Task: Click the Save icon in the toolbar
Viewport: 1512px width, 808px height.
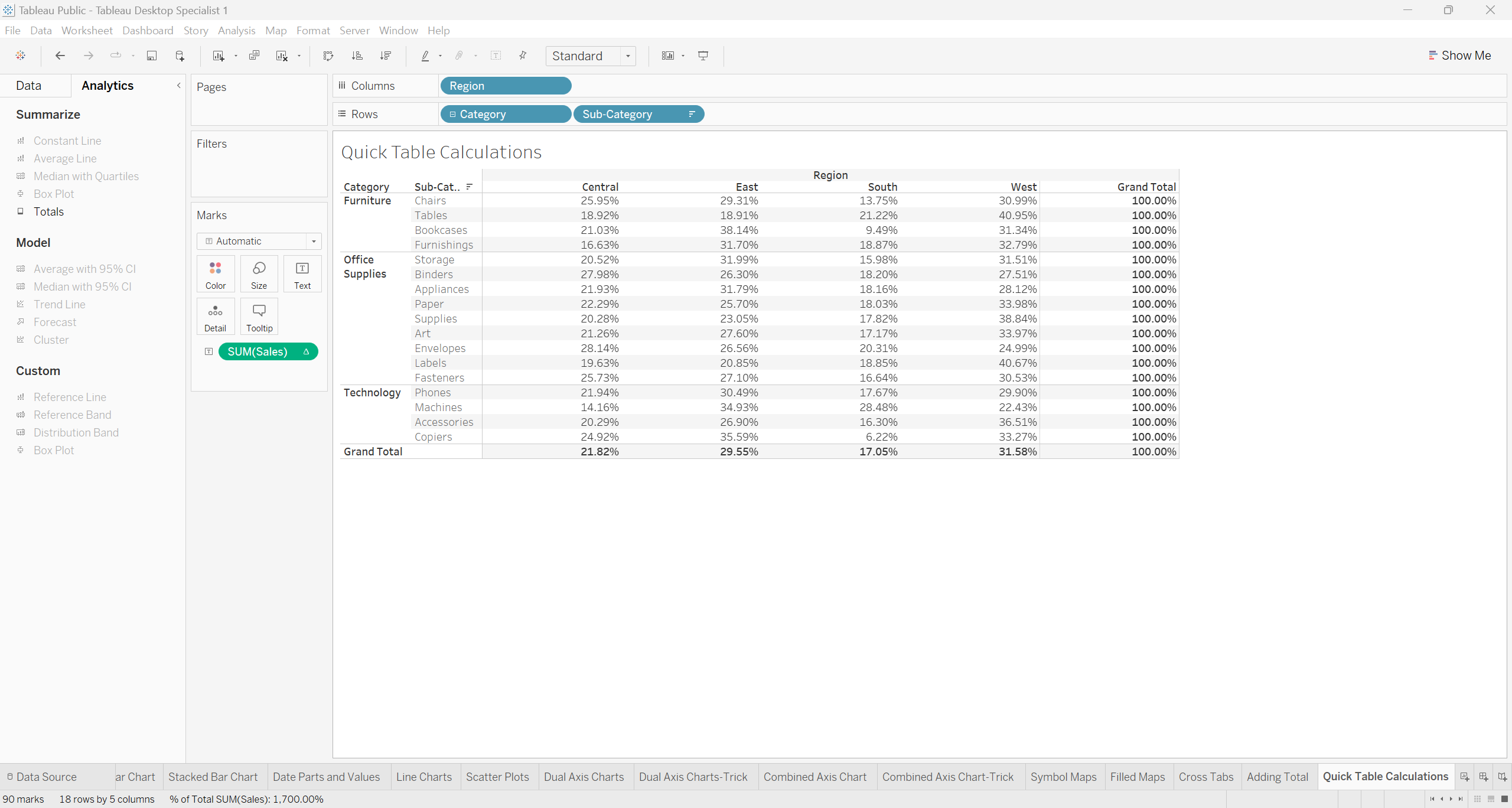Action: pos(152,56)
